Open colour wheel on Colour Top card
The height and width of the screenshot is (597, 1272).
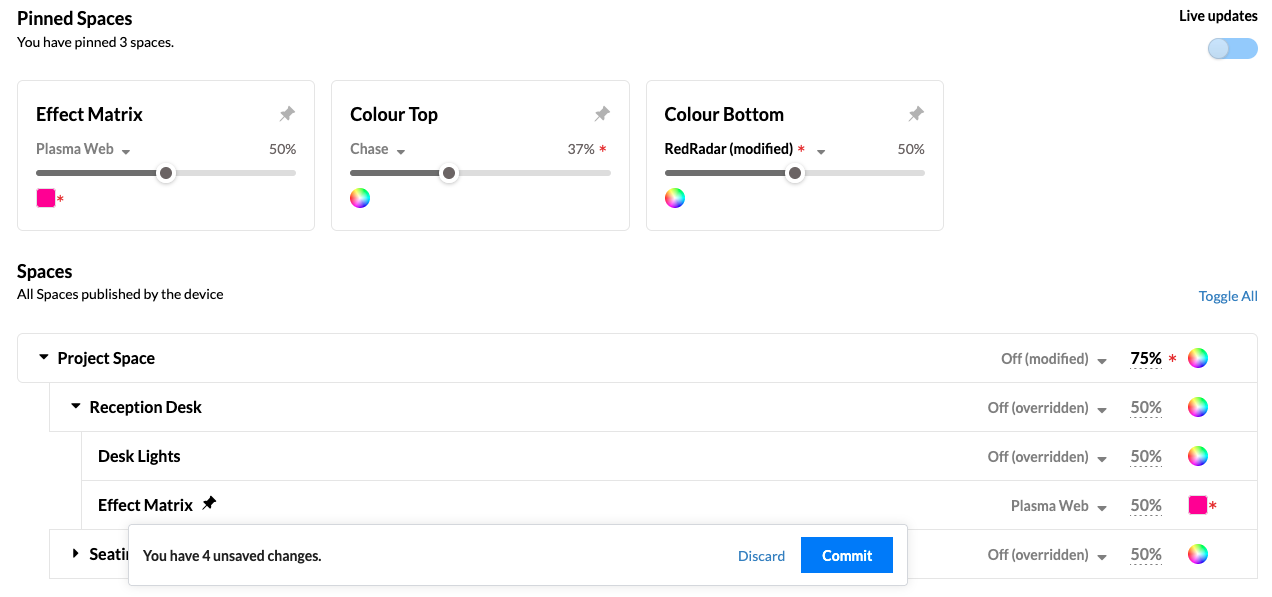point(360,198)
